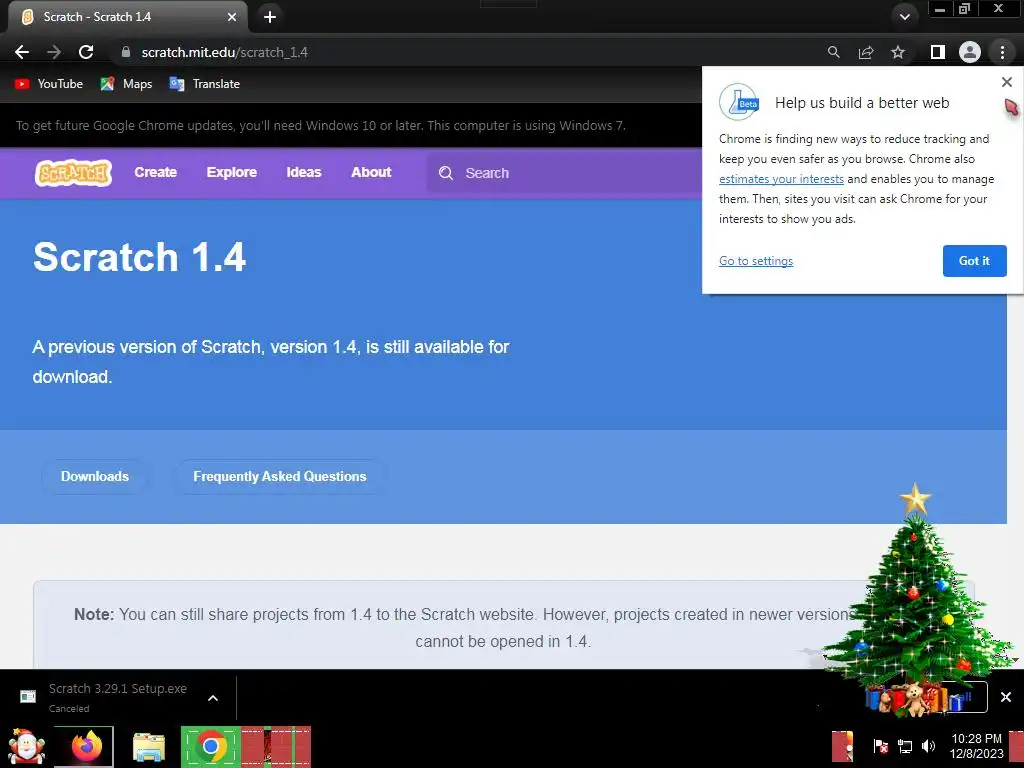Open the Explore menu item

point(232,172)
